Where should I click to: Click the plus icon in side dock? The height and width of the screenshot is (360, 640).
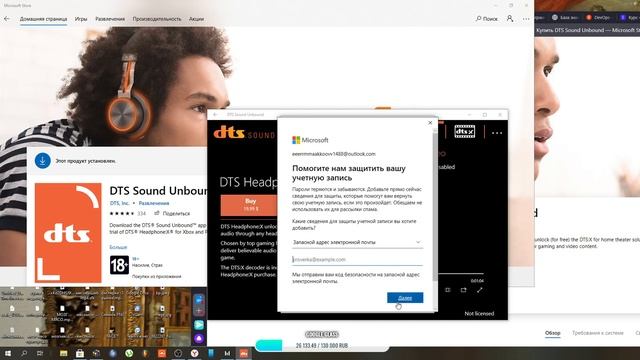(199, 311)
